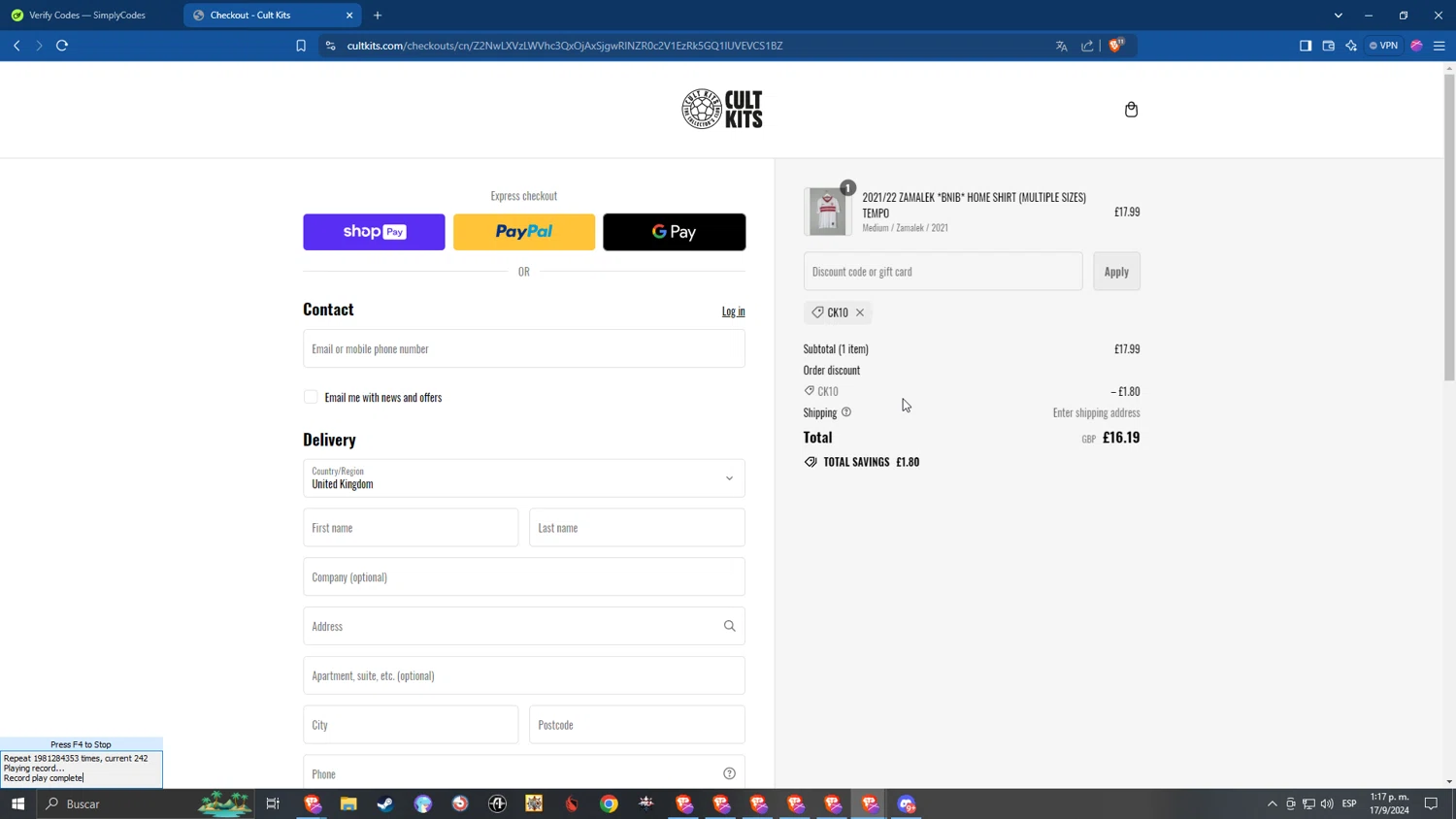Click the First name field
Viewport: 1456px width, 819px height.
point(411,528)
